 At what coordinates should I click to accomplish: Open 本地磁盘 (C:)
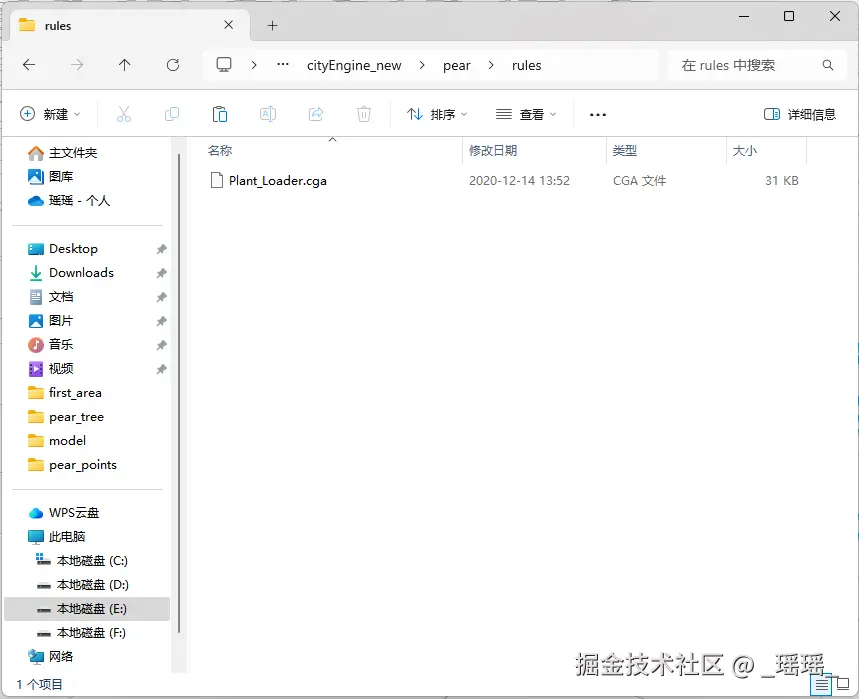(x=82, y=561)
